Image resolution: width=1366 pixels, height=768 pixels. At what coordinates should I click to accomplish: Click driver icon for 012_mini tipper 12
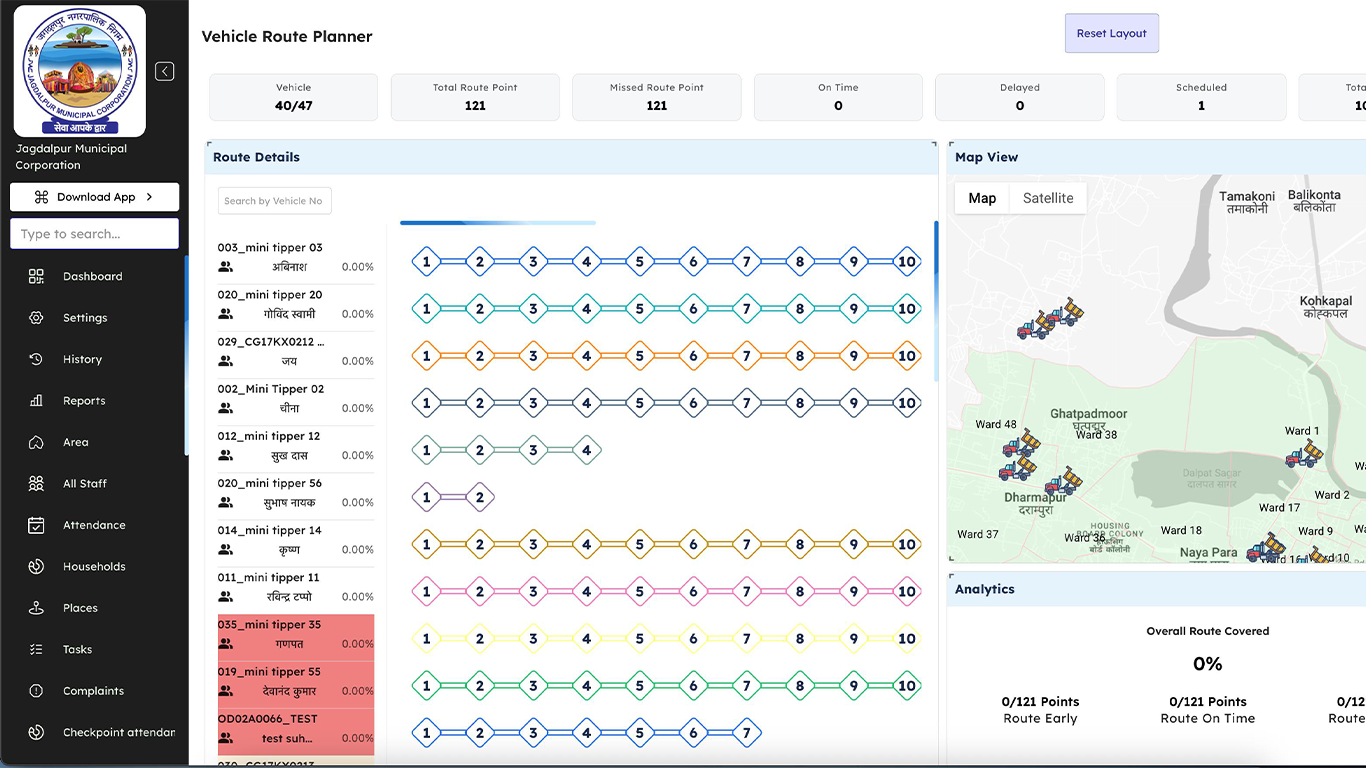[x=226, y=455]
